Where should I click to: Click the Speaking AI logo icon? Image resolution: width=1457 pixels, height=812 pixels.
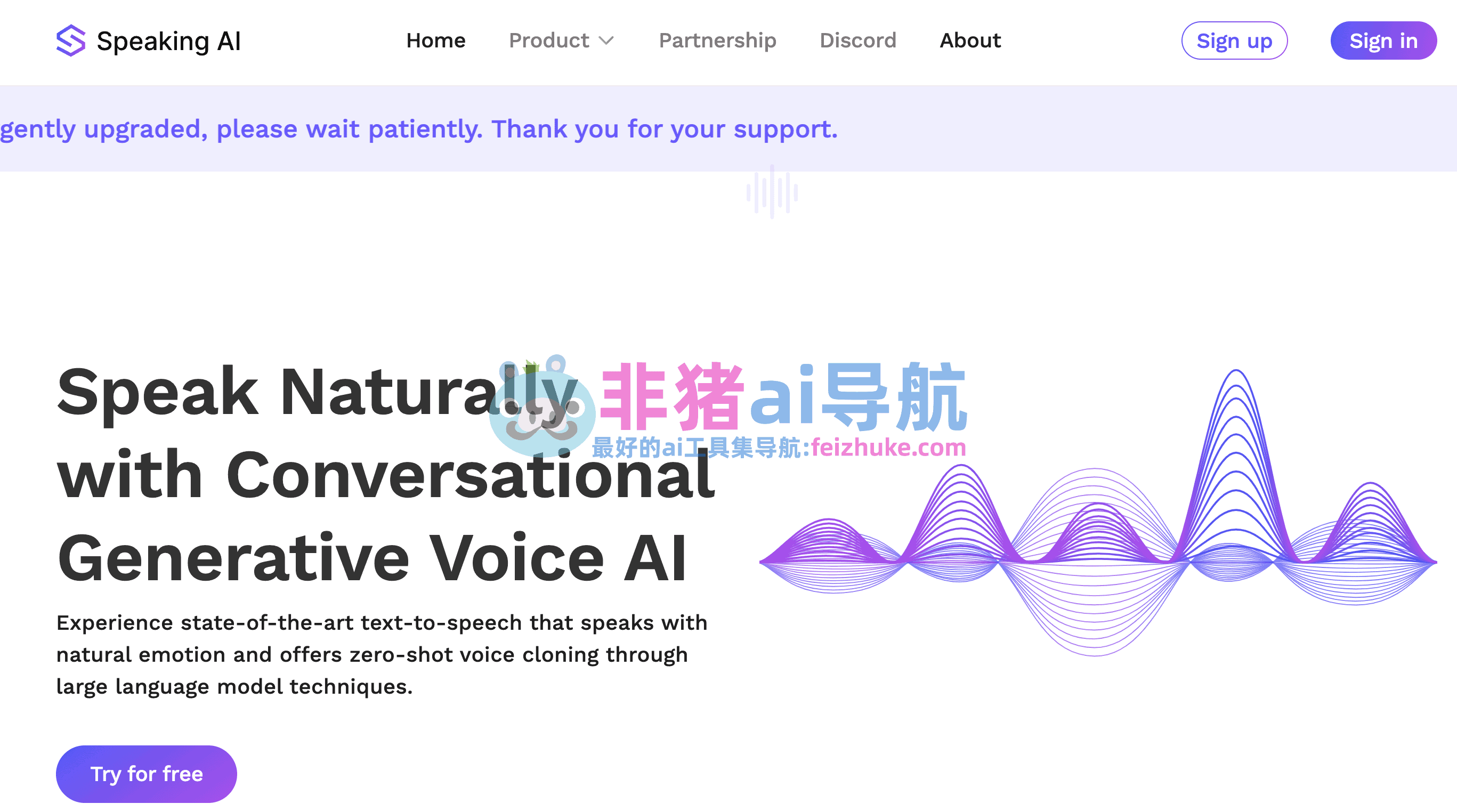[x=71, y=40]
